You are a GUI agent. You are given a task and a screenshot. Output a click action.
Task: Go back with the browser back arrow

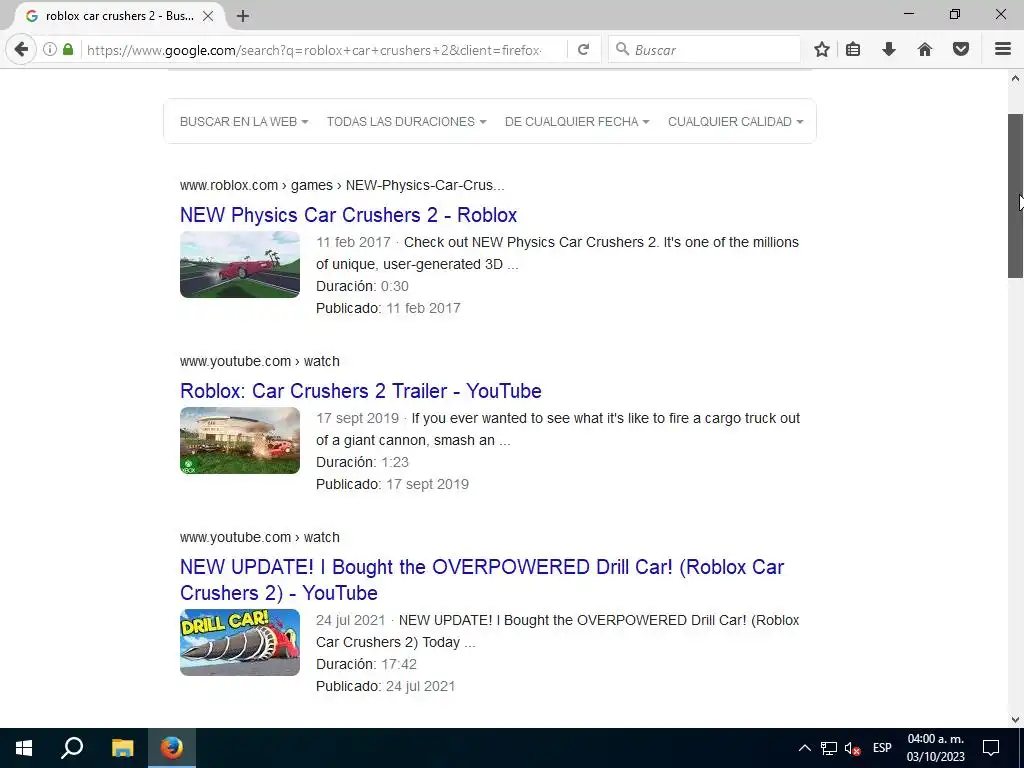(22, 49)
